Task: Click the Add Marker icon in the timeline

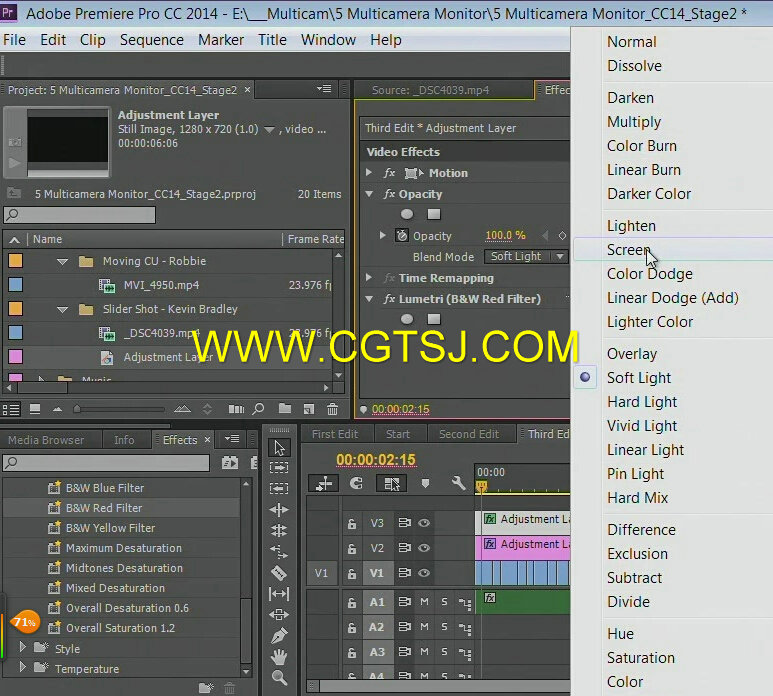Action: 425,484
